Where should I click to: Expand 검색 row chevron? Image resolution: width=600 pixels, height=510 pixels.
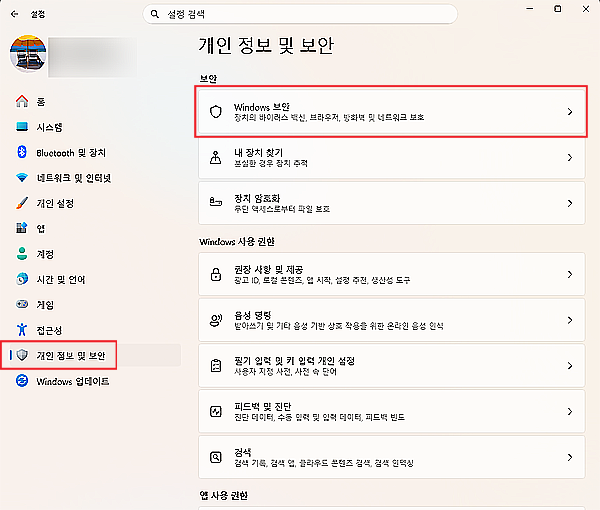tap(570, 457)
